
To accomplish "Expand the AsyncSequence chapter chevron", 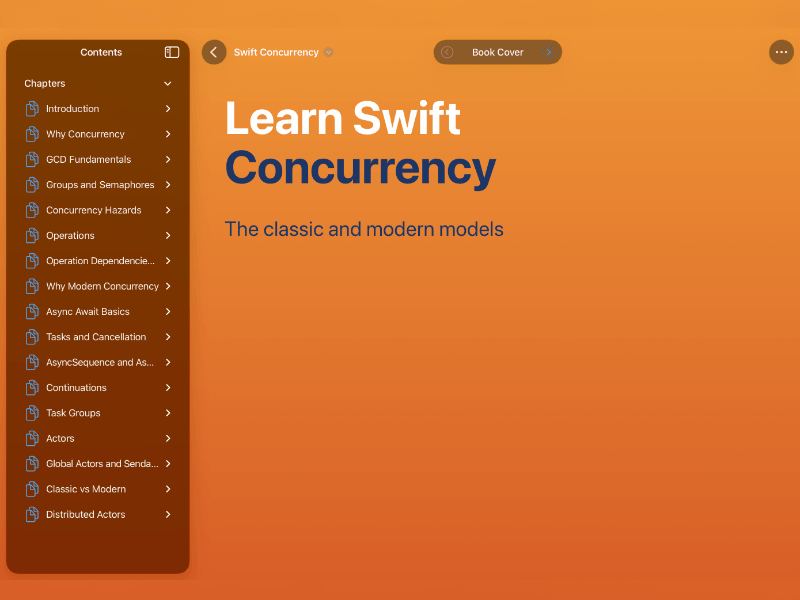I will point(168,362).
